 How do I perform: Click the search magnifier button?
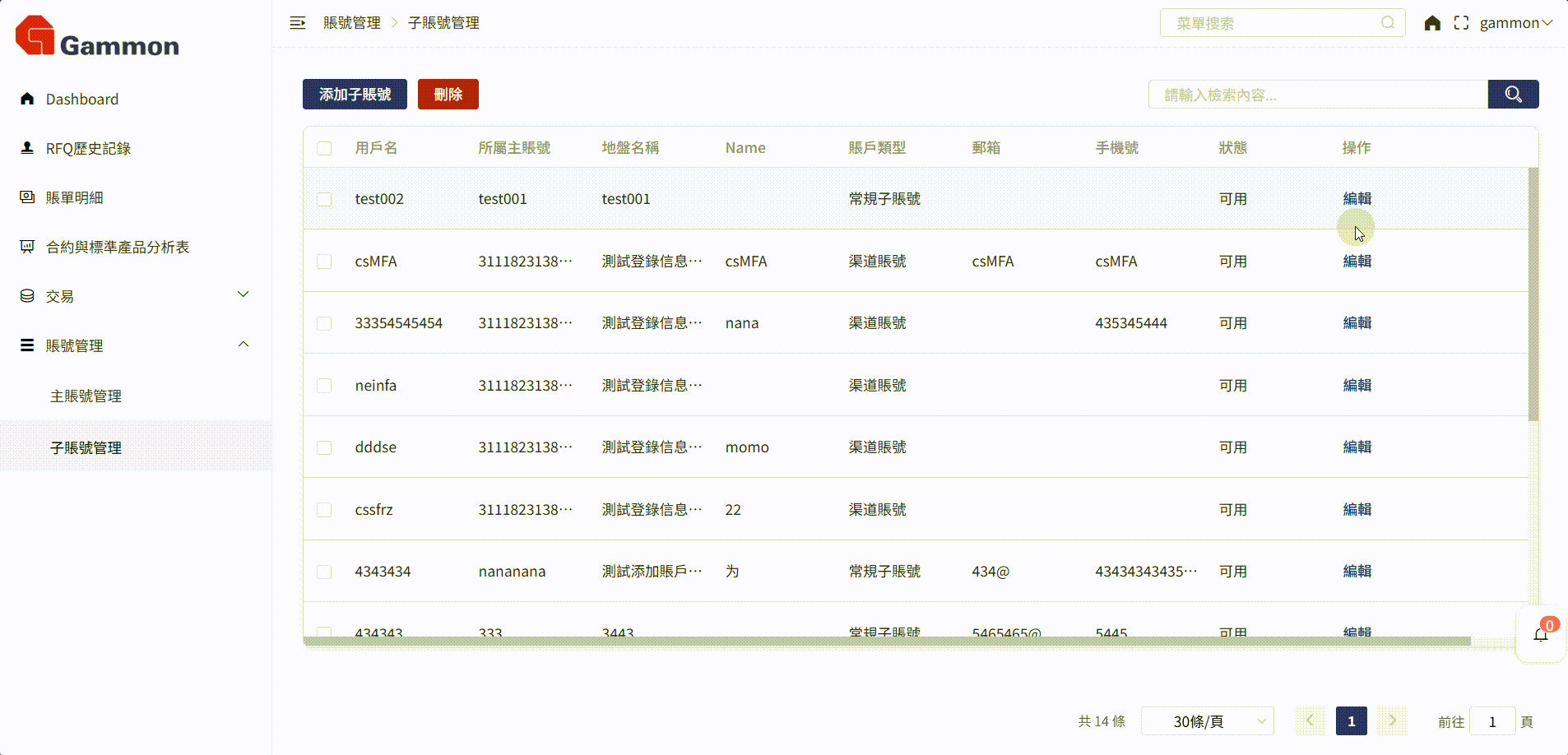1513,95
